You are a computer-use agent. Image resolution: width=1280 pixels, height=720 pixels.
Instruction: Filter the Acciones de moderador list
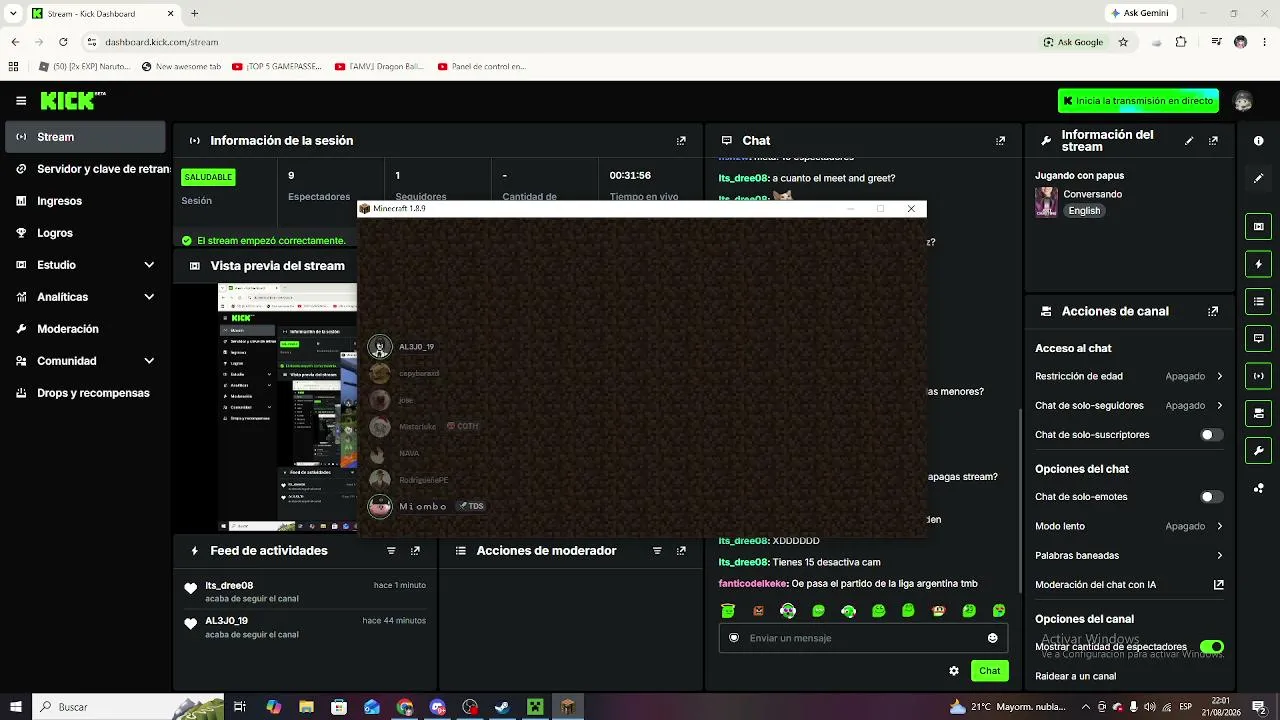(x=657, y=551)
